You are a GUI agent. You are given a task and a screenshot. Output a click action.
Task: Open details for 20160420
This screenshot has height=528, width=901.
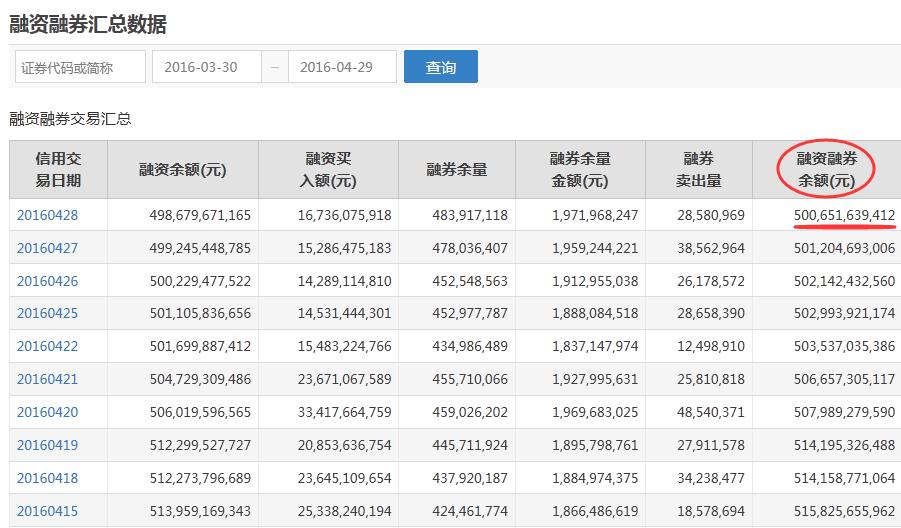tap(47, 412)
